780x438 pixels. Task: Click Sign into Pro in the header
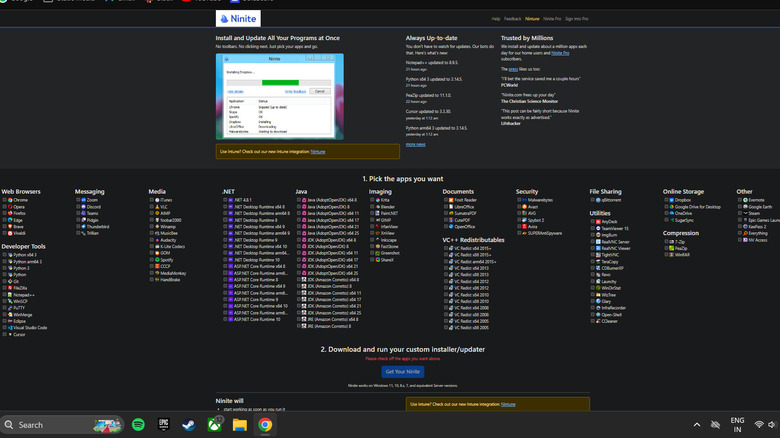[x=577, y=19]
